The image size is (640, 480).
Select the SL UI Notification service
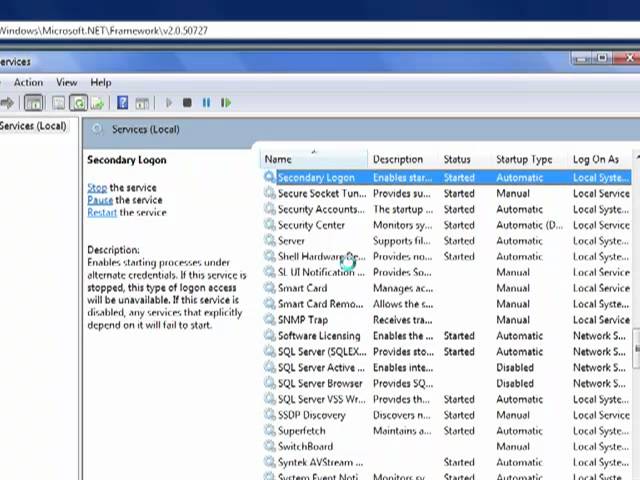point(447,272)
